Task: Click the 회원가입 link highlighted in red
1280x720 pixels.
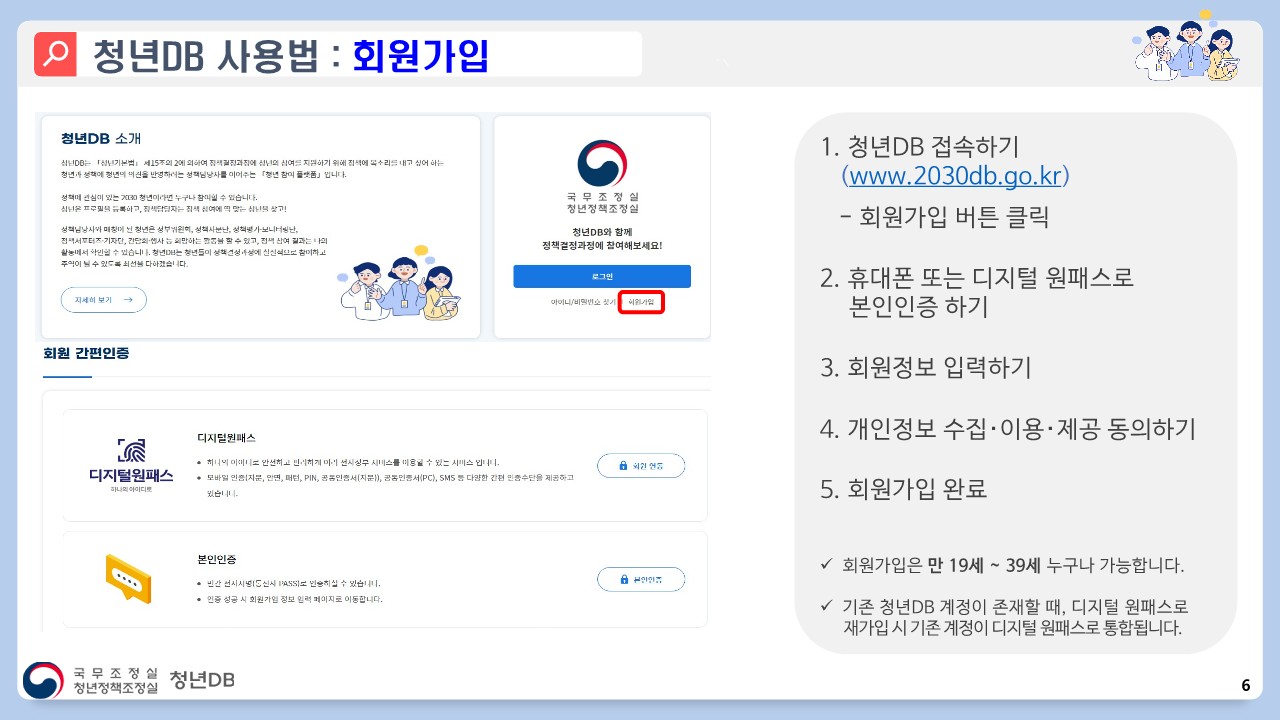Action: coord(641,302)
